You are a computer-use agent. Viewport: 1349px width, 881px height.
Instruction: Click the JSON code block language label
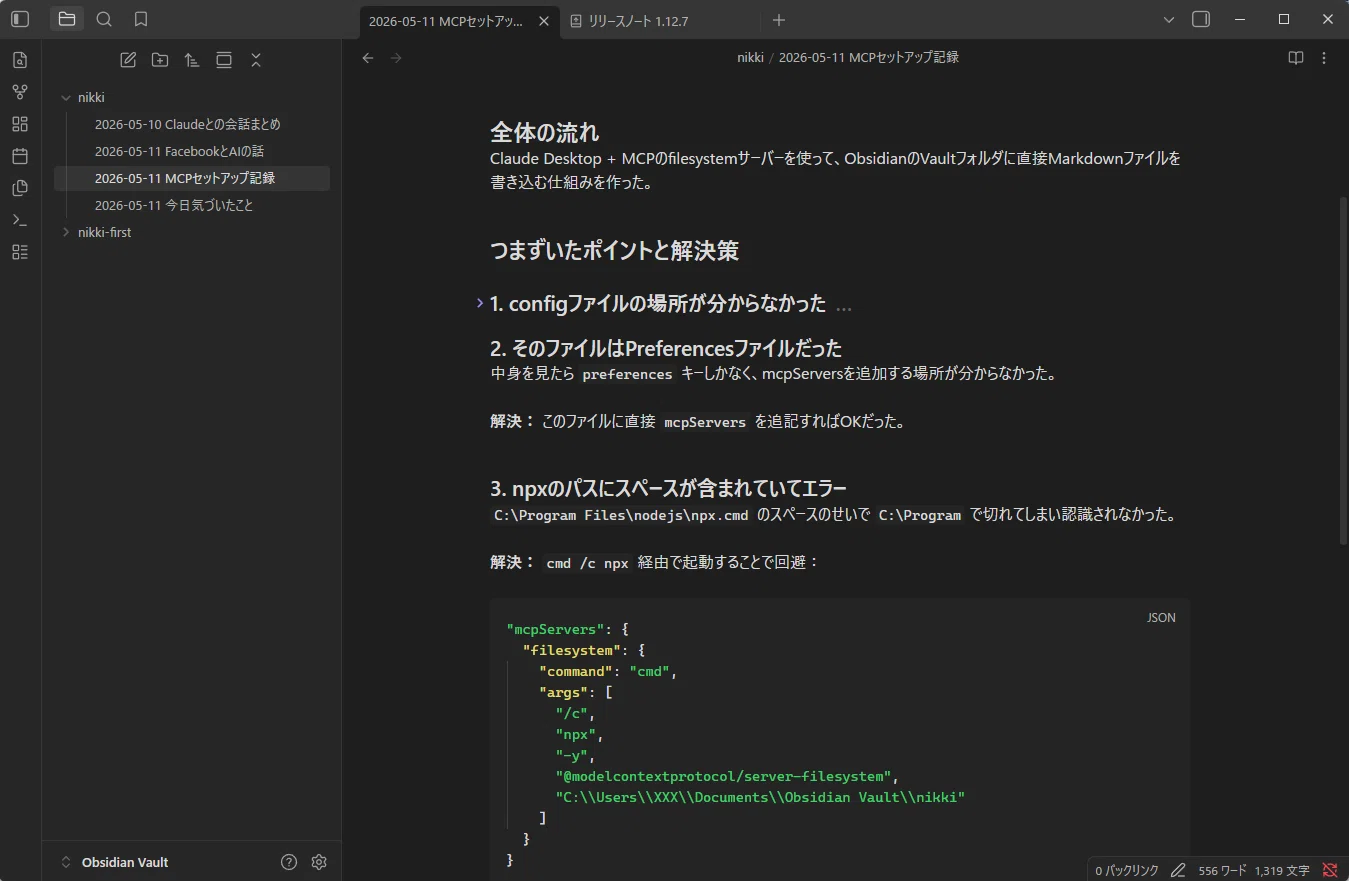point(1161,618)
